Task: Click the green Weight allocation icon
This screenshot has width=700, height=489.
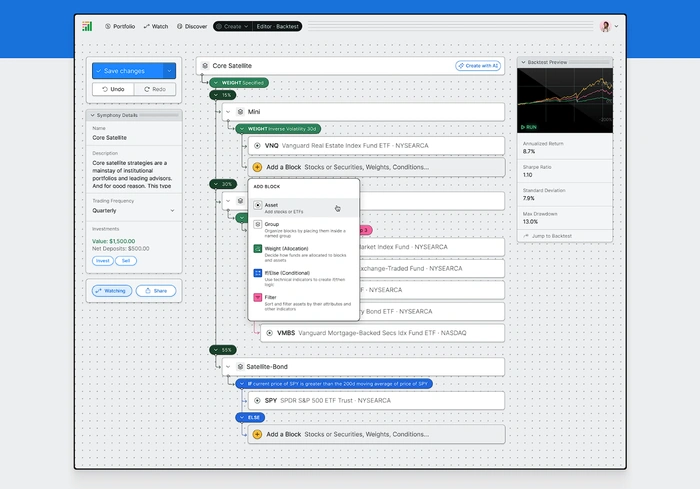Action: pyautogui.click(x=258, y=248)
